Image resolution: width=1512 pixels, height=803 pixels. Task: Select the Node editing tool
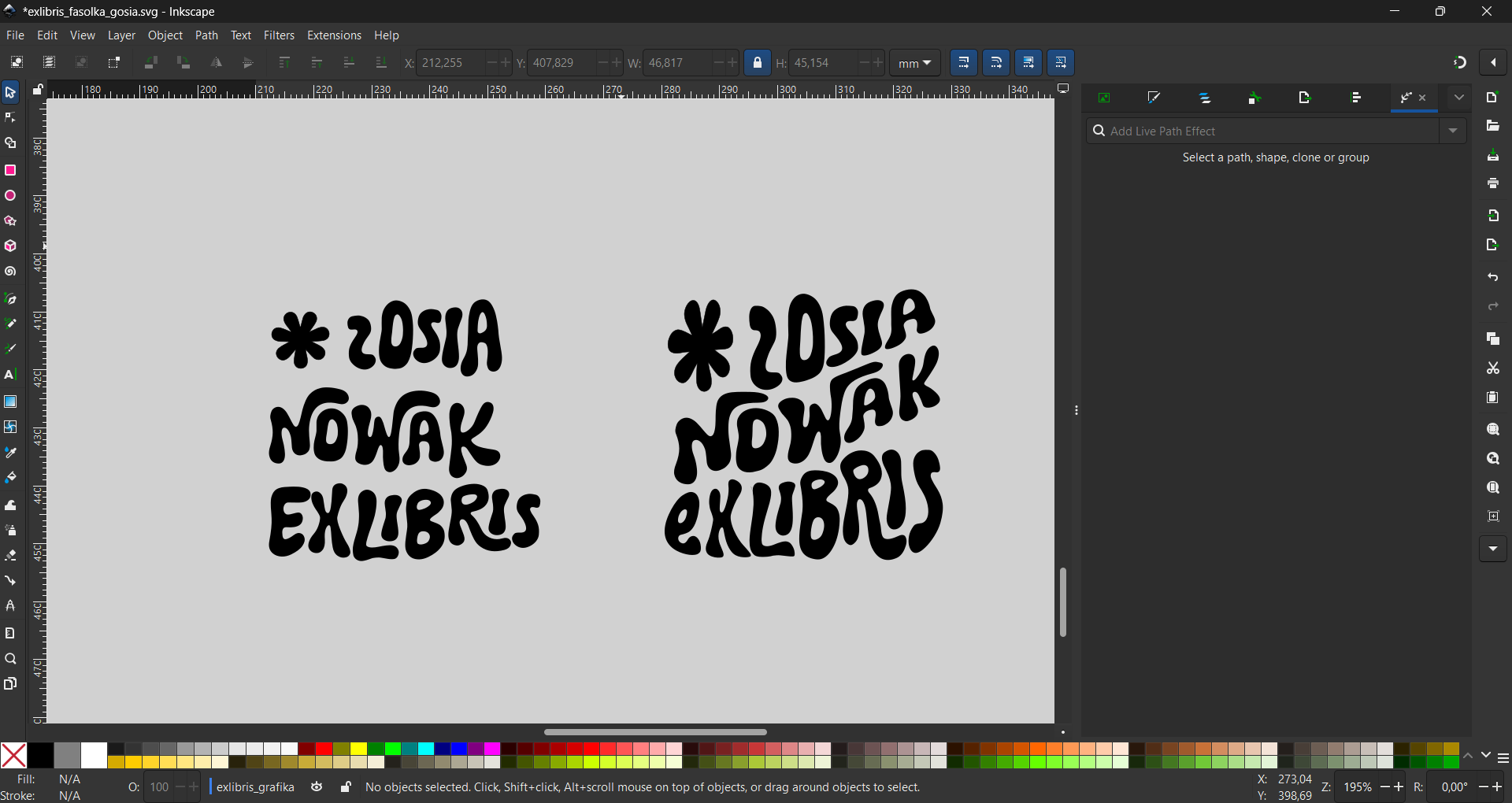10,118
